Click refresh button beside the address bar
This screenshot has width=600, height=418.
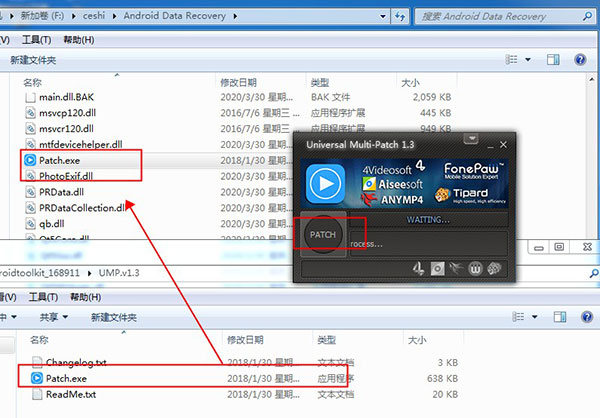(x=400, y=16)
